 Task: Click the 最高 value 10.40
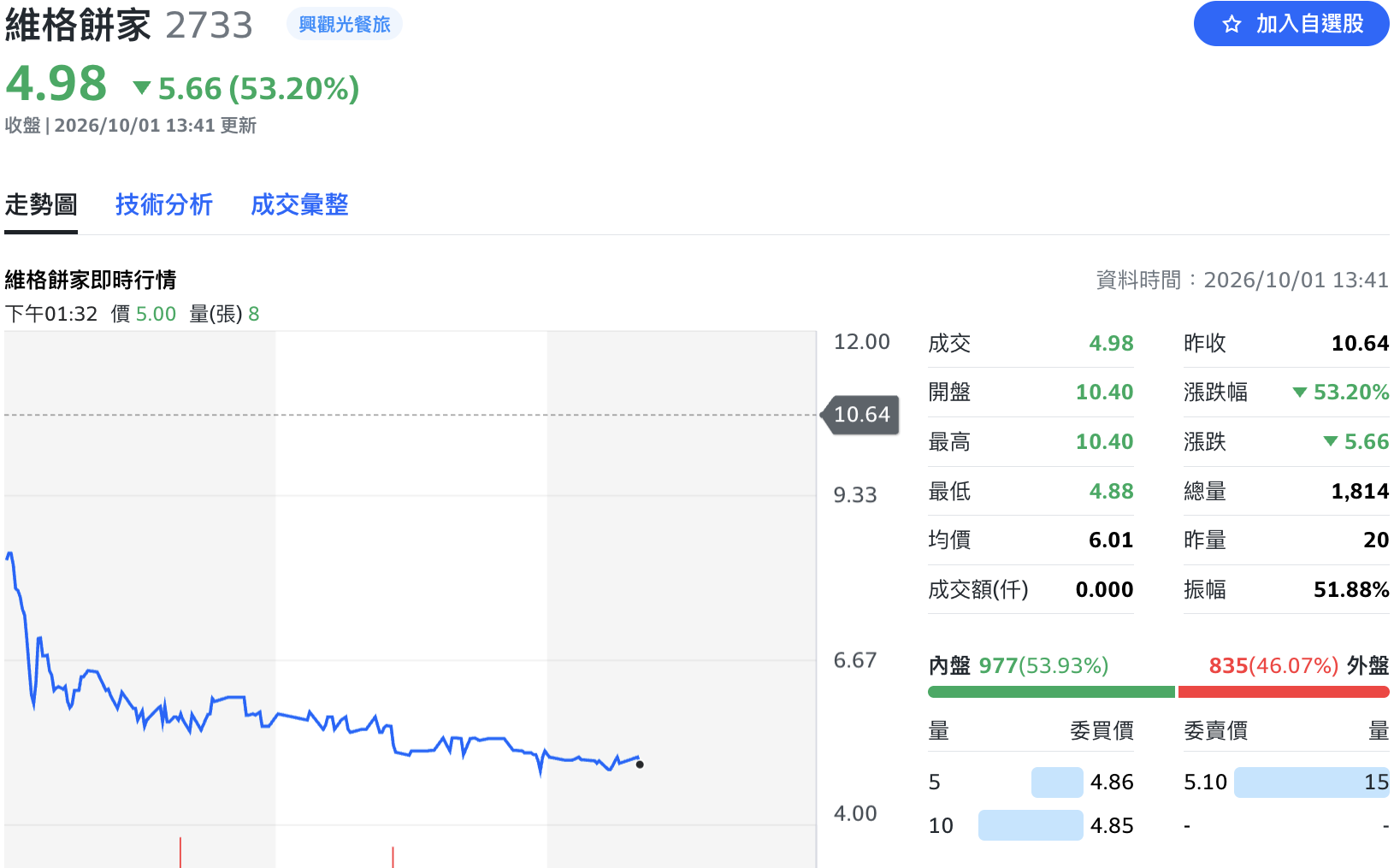click(x=1104, y=442)
